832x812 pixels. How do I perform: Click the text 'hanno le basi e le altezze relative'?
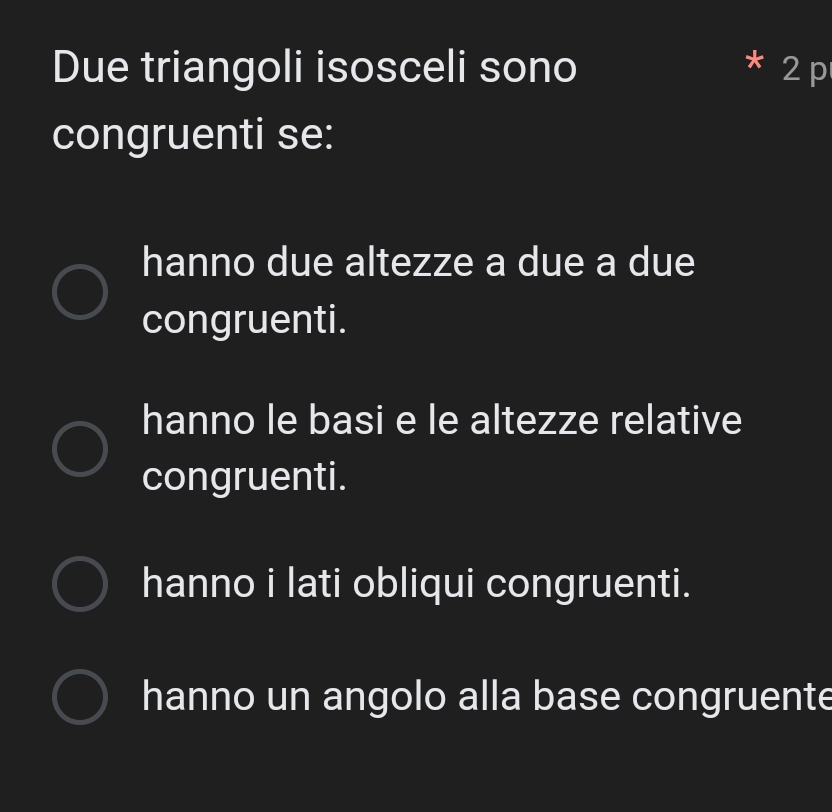[x=442, y=420]
